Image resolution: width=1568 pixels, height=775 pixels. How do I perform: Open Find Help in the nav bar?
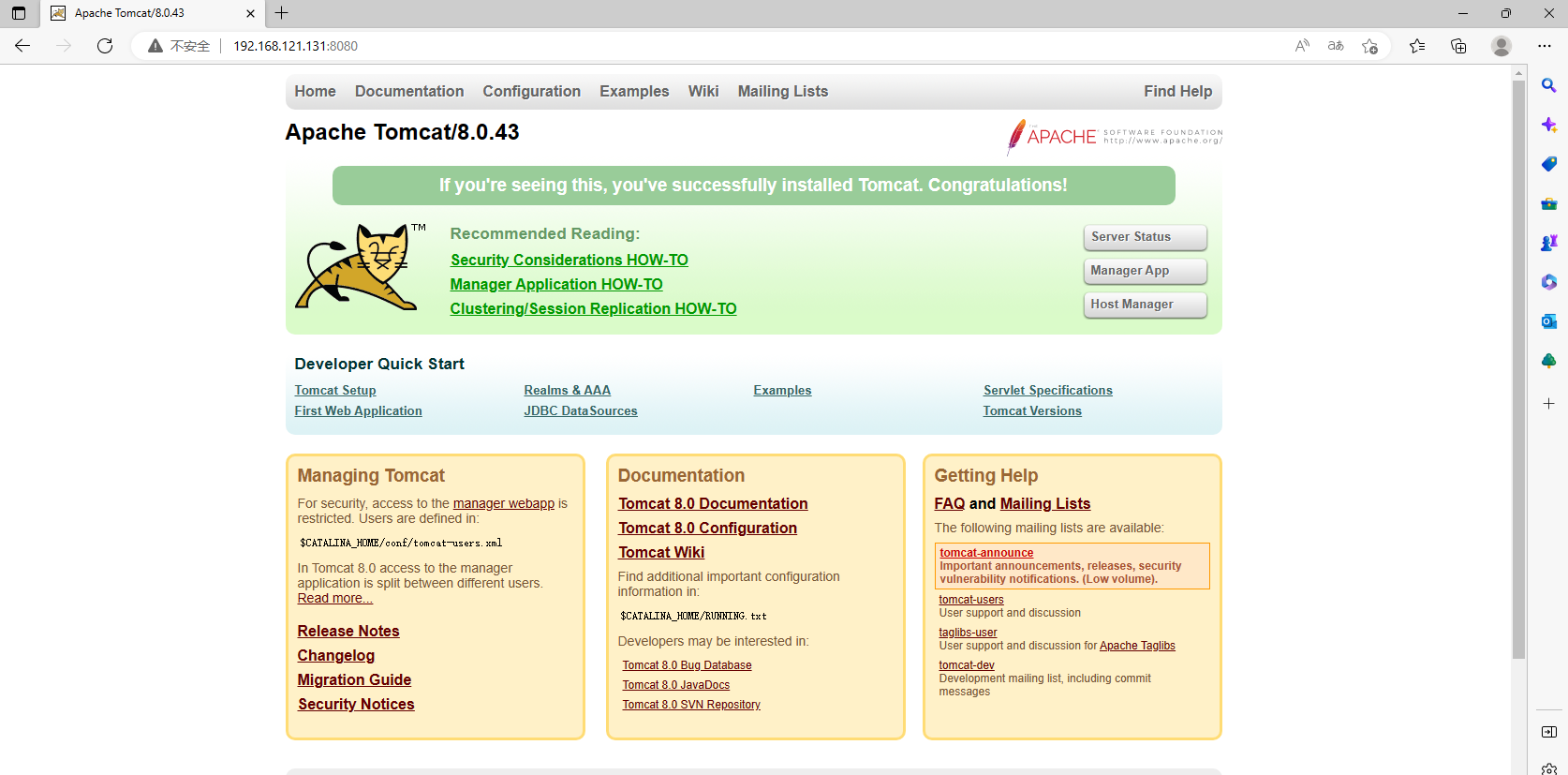coord(1177,92)
